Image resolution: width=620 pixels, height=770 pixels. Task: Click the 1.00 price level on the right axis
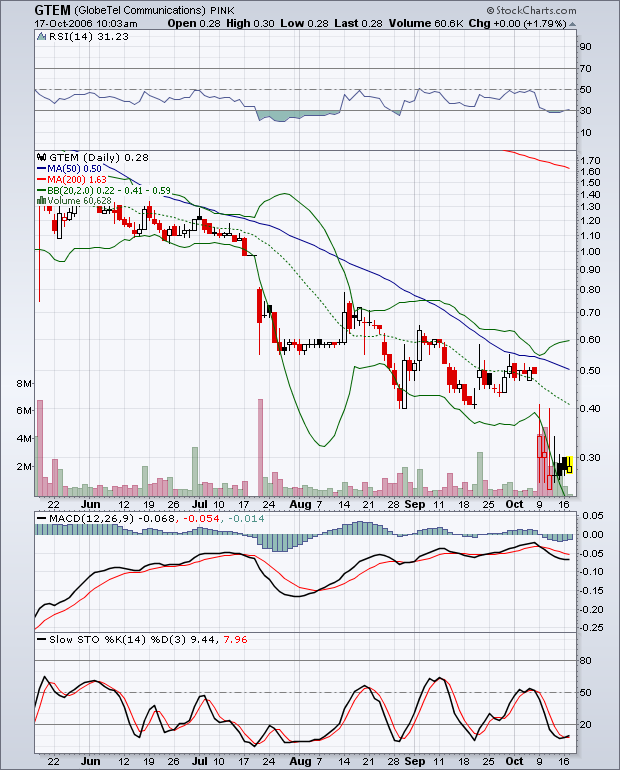(590, 251)
